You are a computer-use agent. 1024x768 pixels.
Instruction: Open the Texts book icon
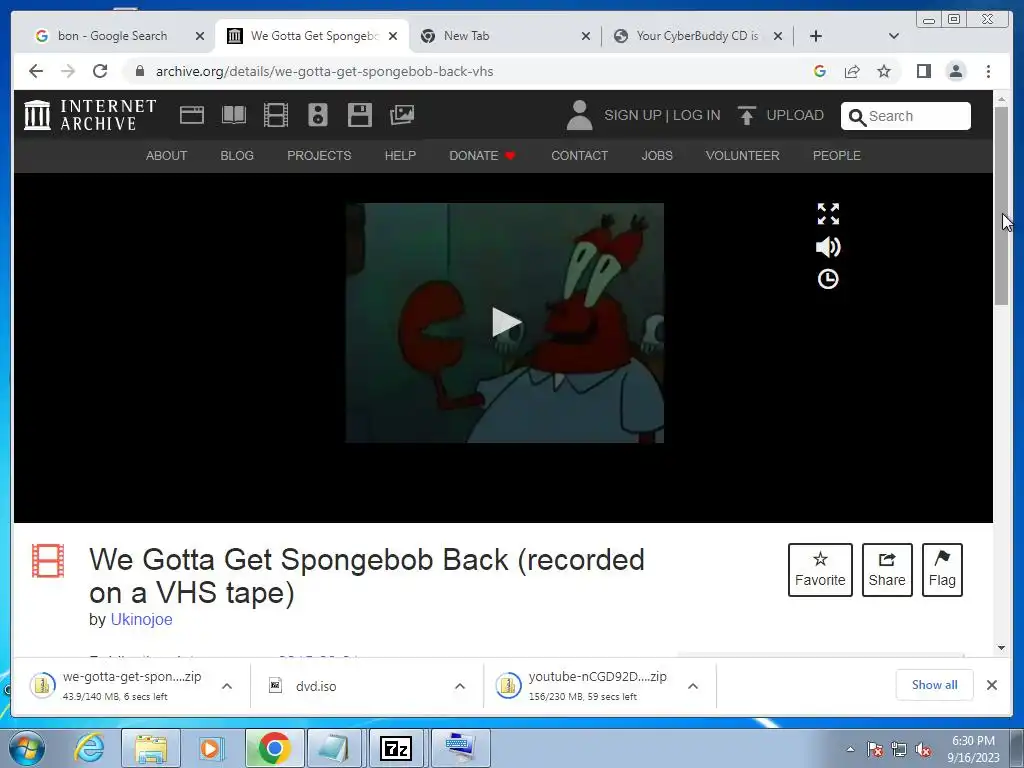point(234,115)
